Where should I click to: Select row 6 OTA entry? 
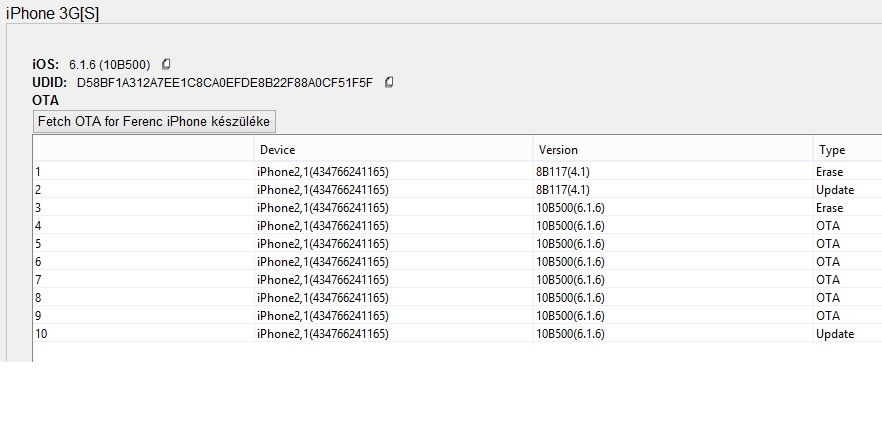coord(457,262)
